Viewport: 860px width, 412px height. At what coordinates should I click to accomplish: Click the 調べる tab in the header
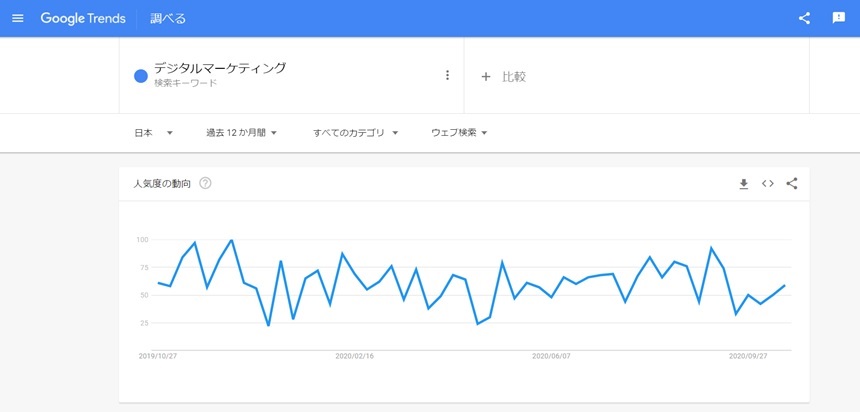pos(168,18)
